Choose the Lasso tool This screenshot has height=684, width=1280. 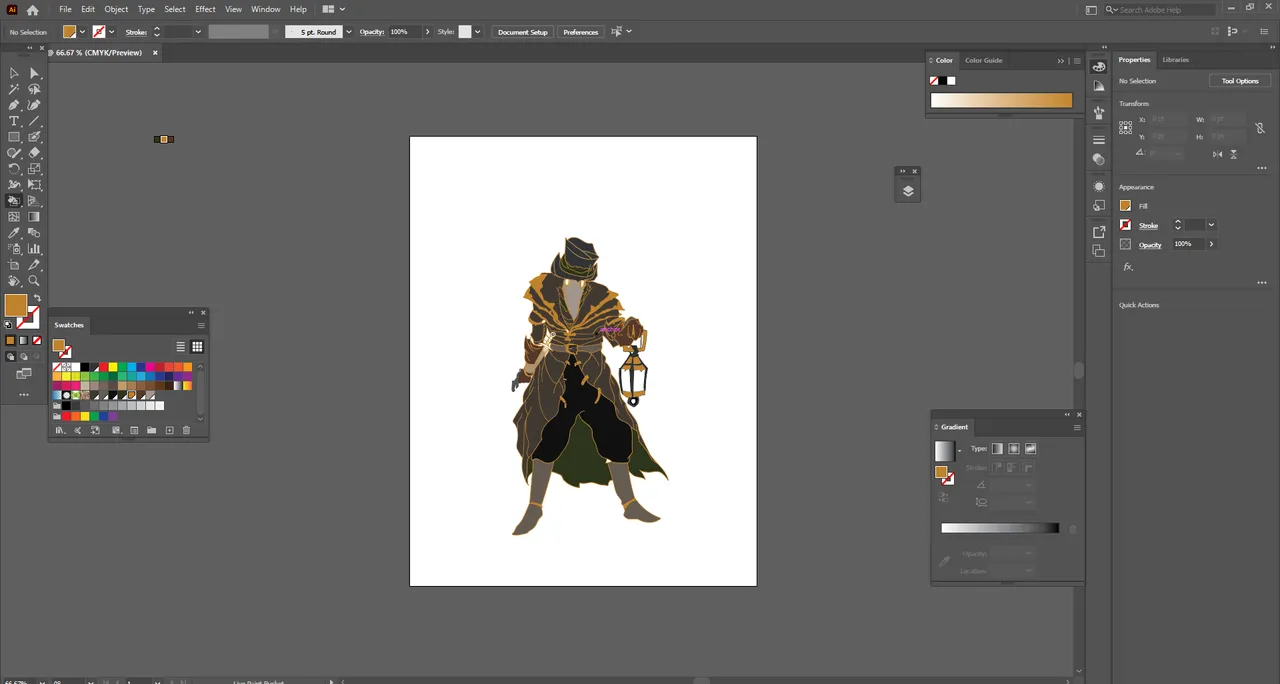click(34, 89)
